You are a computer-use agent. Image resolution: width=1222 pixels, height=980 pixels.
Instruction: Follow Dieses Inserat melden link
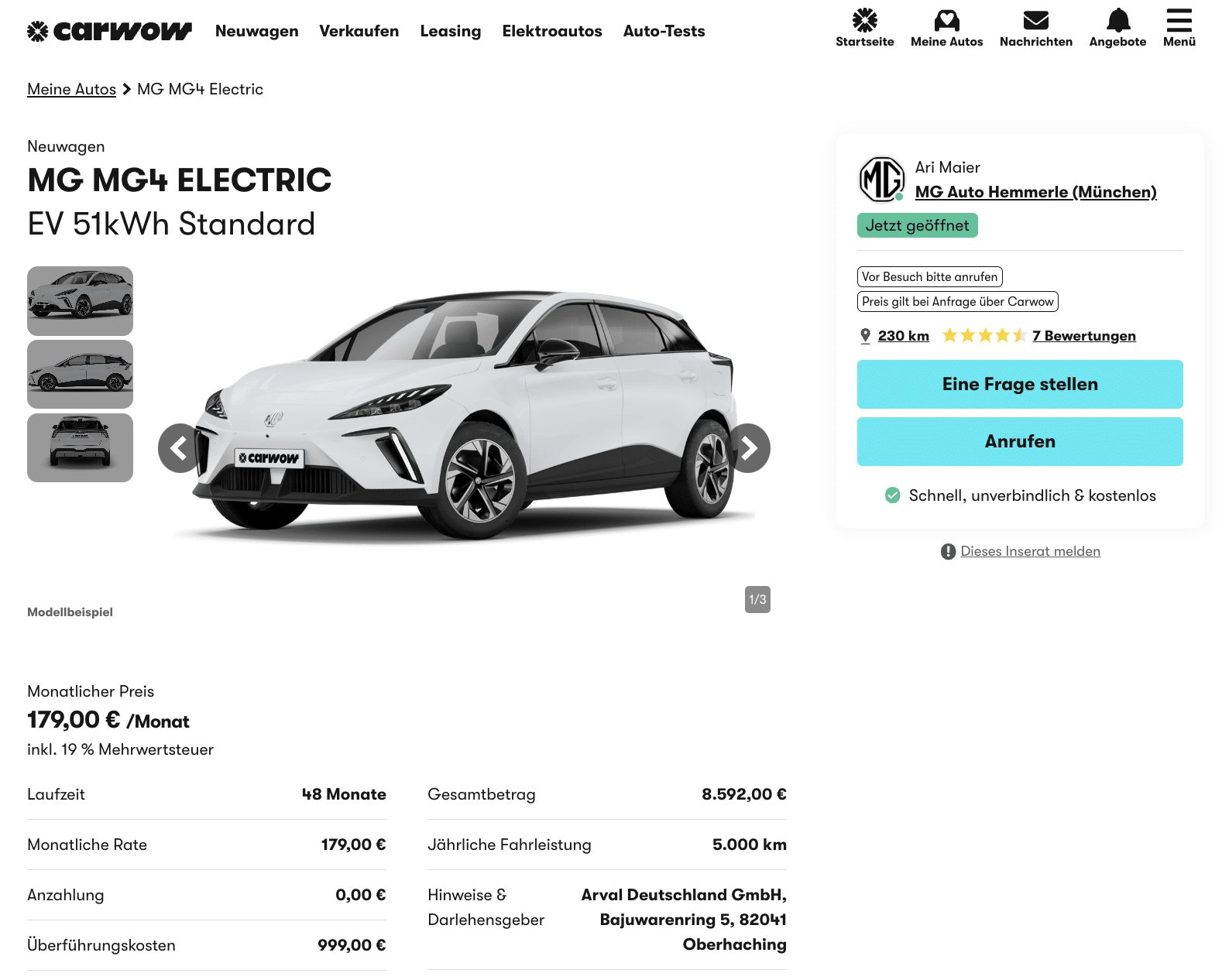tap(1031, 551)
